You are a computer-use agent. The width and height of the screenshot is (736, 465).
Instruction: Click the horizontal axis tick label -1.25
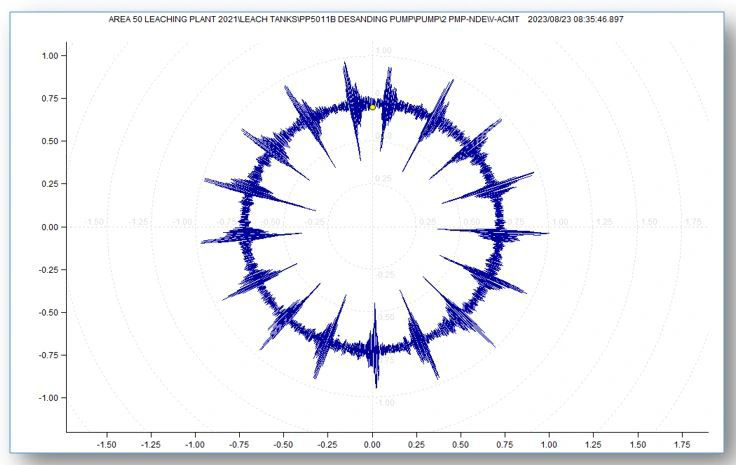pos(150,444)
